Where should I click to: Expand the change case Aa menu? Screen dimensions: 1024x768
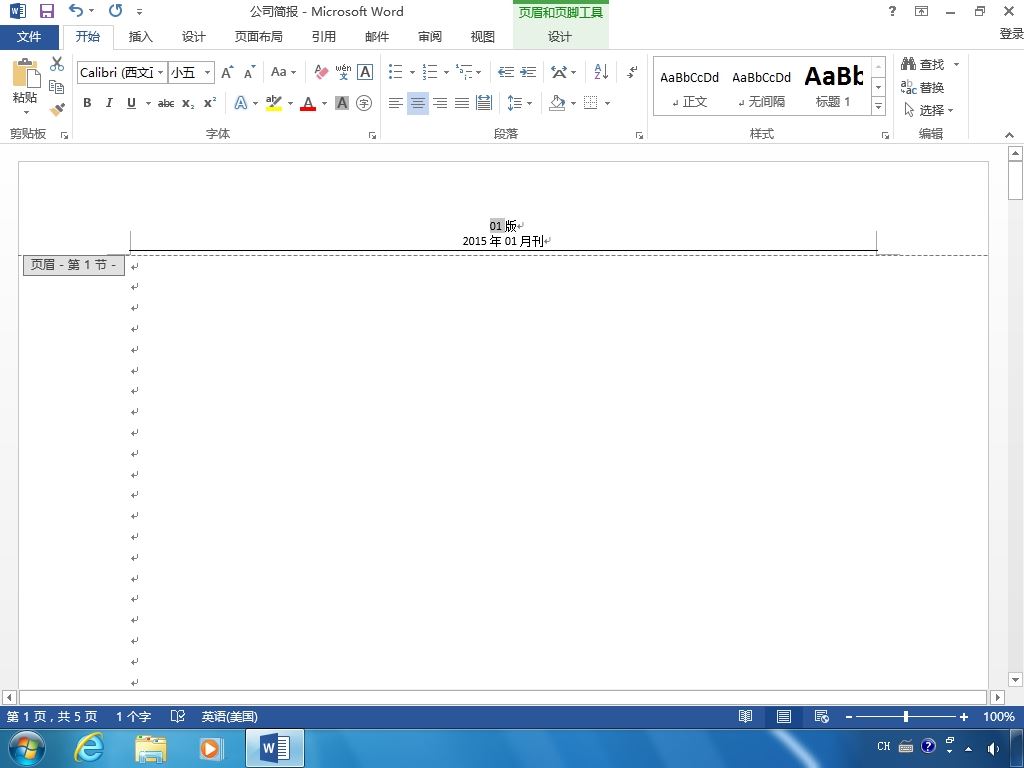click(283, 72)
